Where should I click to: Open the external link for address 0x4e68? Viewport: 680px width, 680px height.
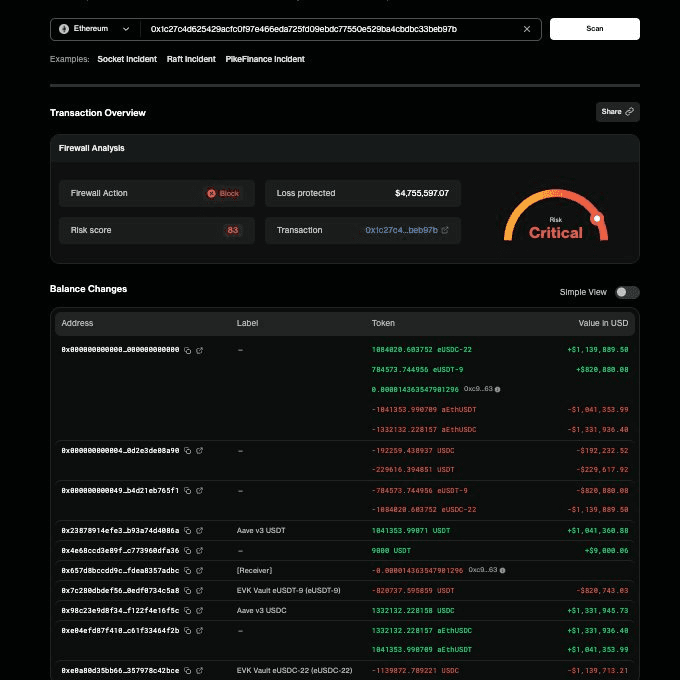coord(199,550)
